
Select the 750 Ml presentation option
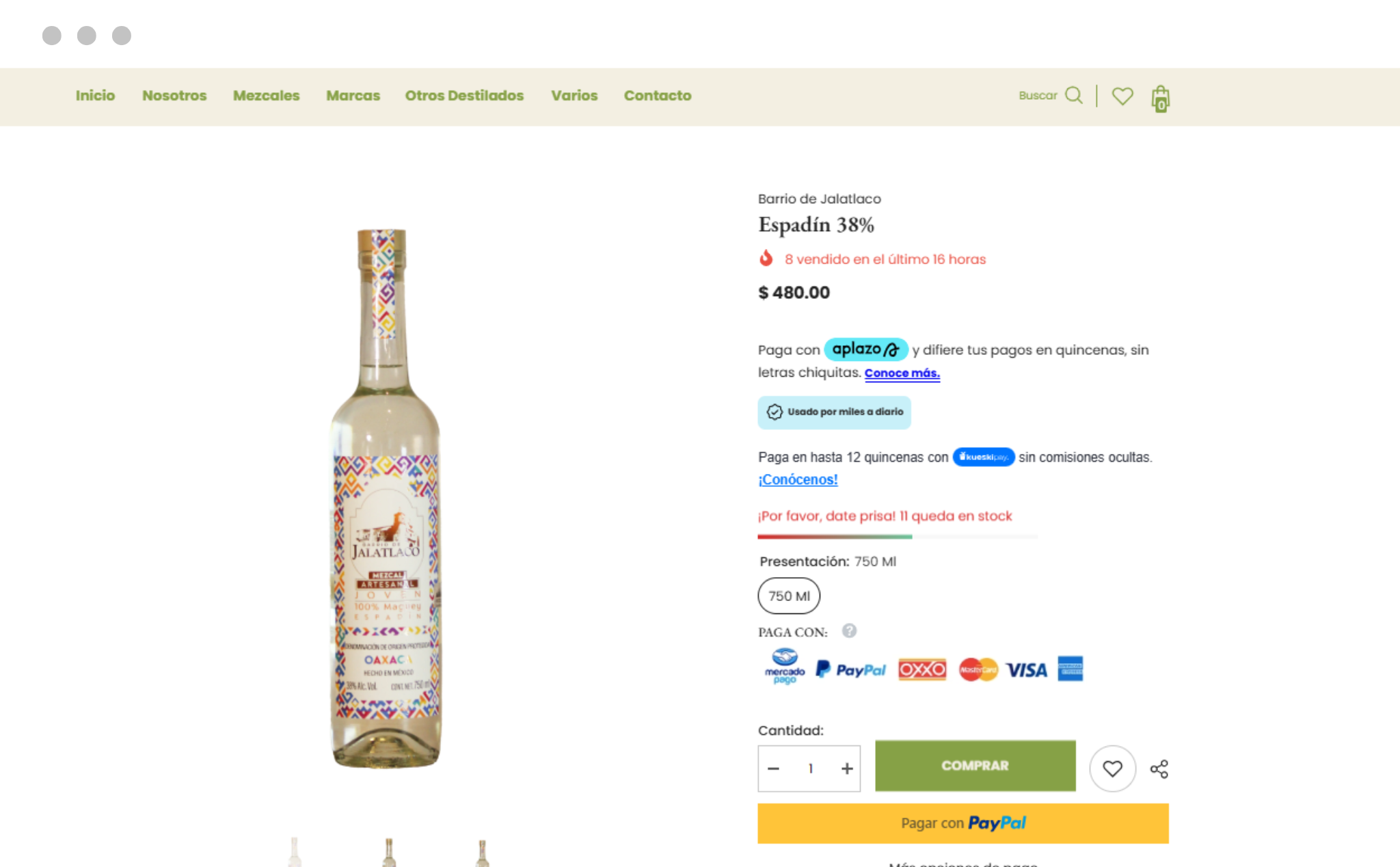click(789, 596)
